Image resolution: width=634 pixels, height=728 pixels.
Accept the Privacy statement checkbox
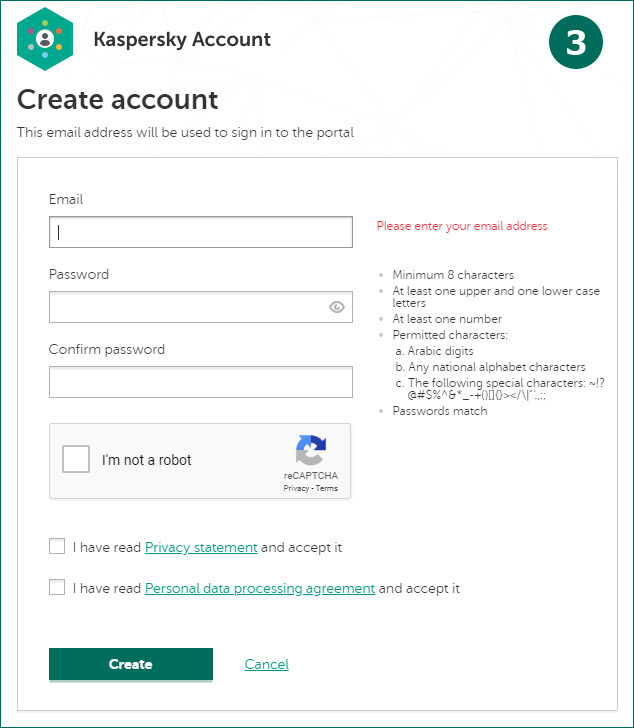(x=57, y=547)
